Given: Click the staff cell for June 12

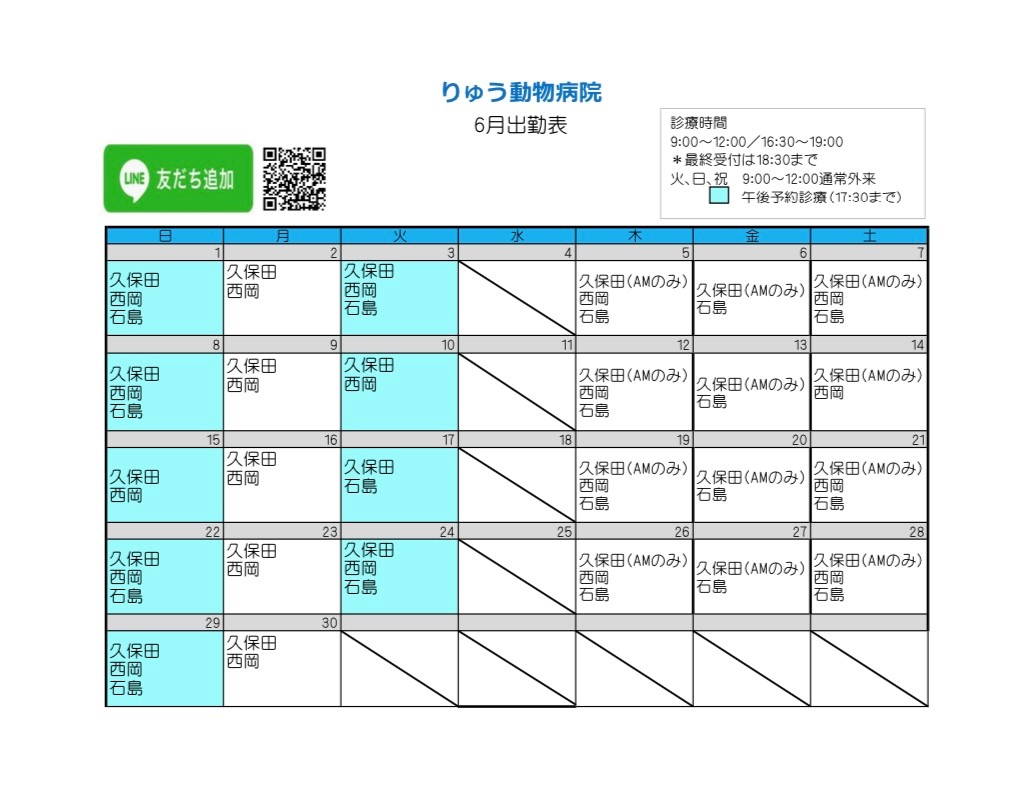Looking at the screenshot, I should coord(634,392).
